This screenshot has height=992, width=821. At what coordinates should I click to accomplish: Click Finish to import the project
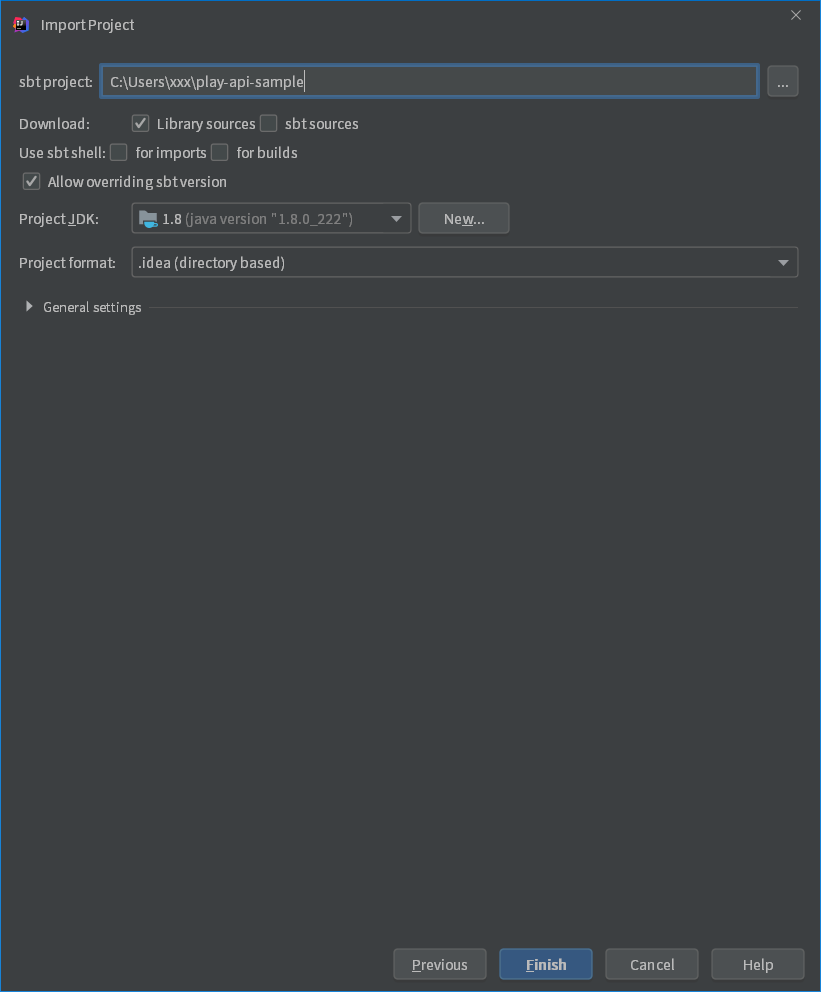(x=545, y=964)
